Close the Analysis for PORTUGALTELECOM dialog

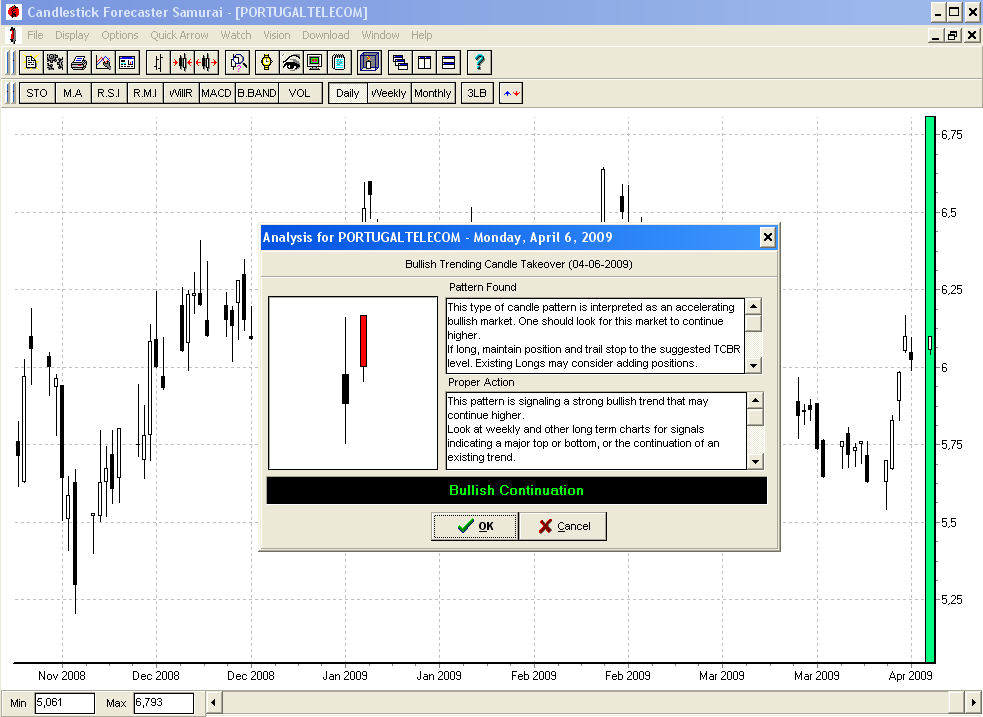point(767,238)
